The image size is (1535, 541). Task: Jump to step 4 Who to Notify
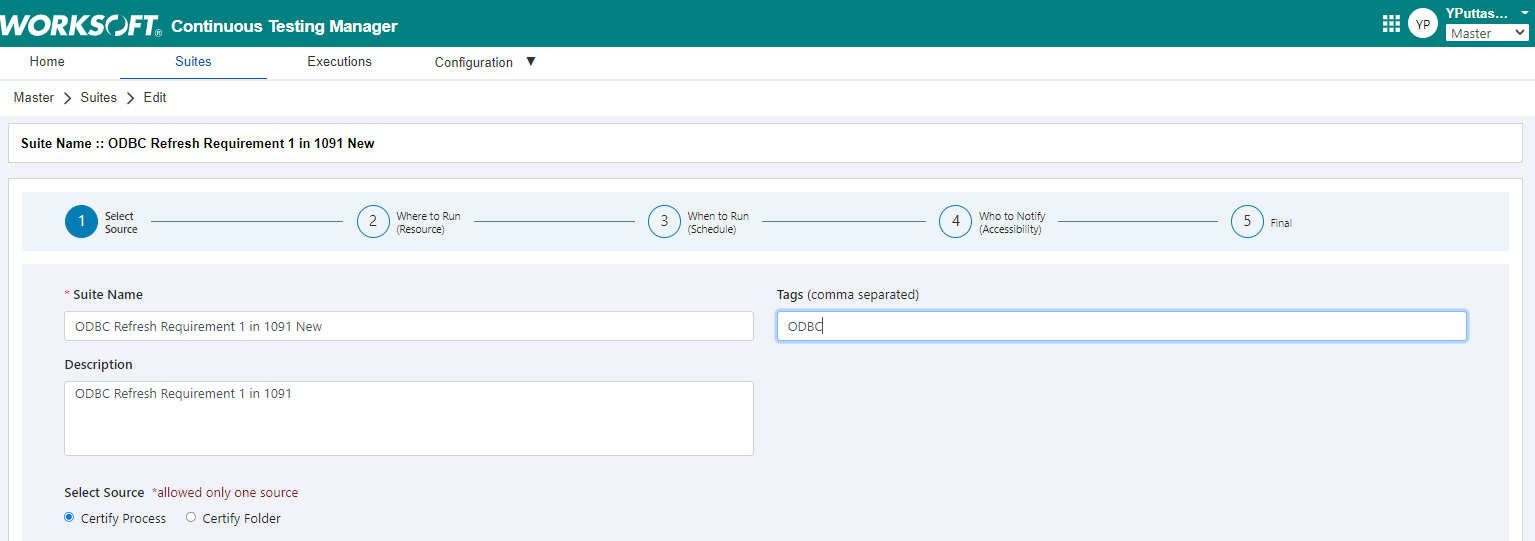955,222
